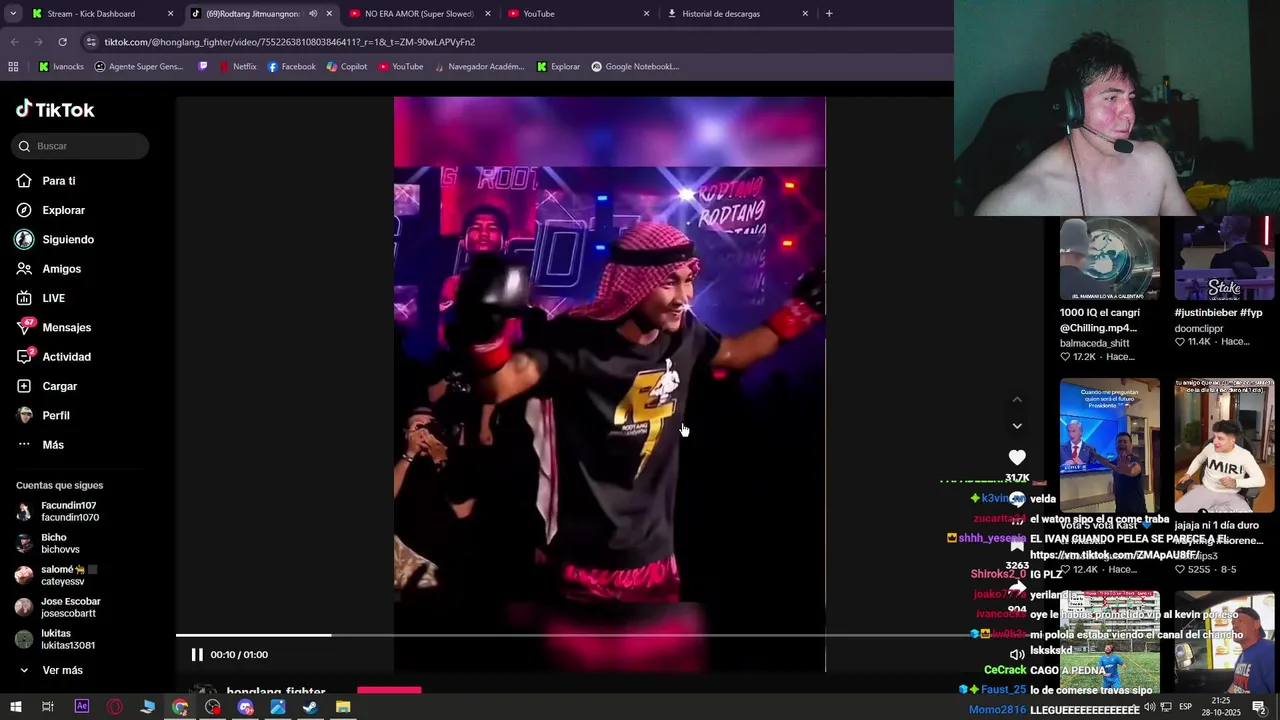Screen dimensions: 1280x720
Task: Open Mensajes inbox with badge
Action: (24, 327)
